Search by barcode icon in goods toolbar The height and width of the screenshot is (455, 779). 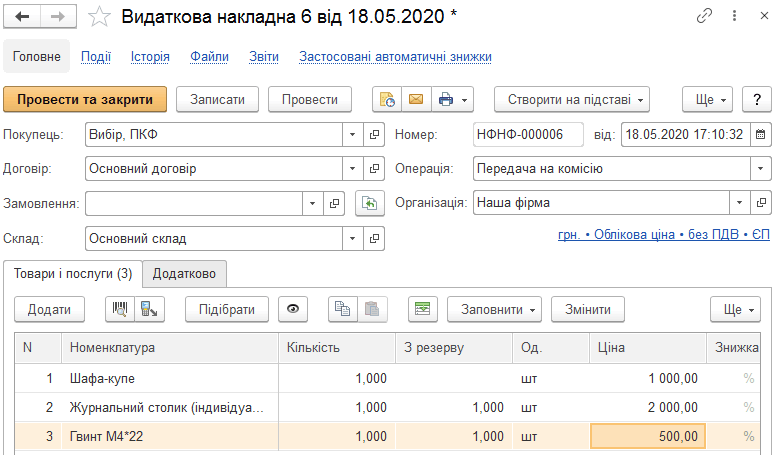[x=120, y=309]
